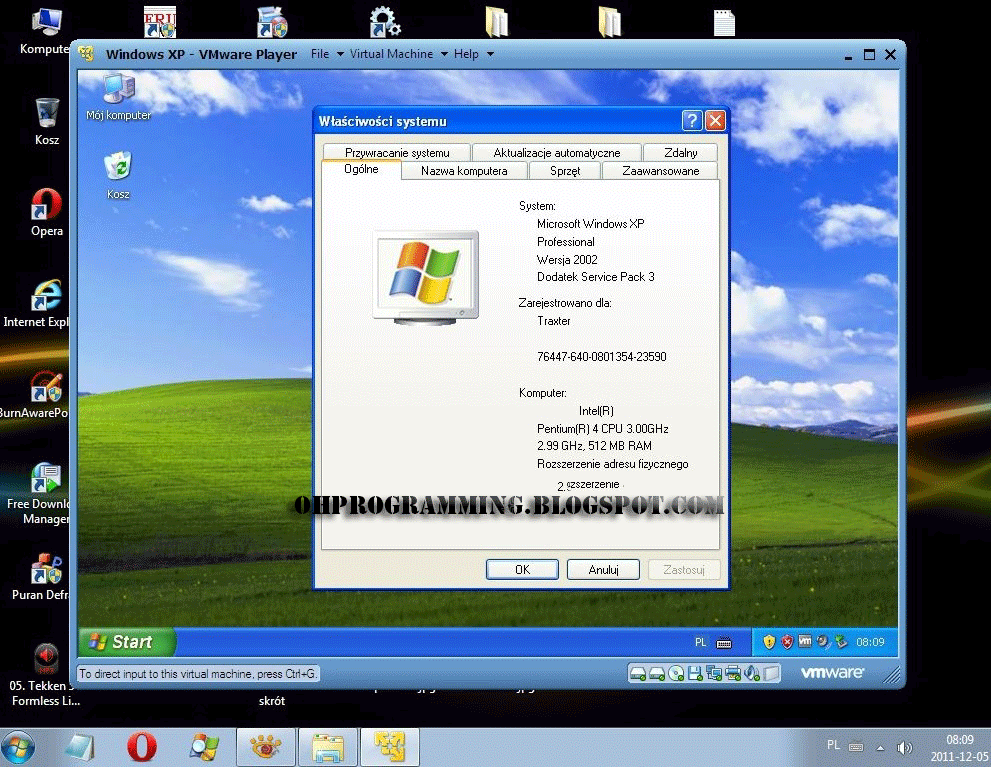Screen dimensions: 991x767
Task: Click the VMware Tools 'vm' icon in XP tray
Action: tap(805, 641)
